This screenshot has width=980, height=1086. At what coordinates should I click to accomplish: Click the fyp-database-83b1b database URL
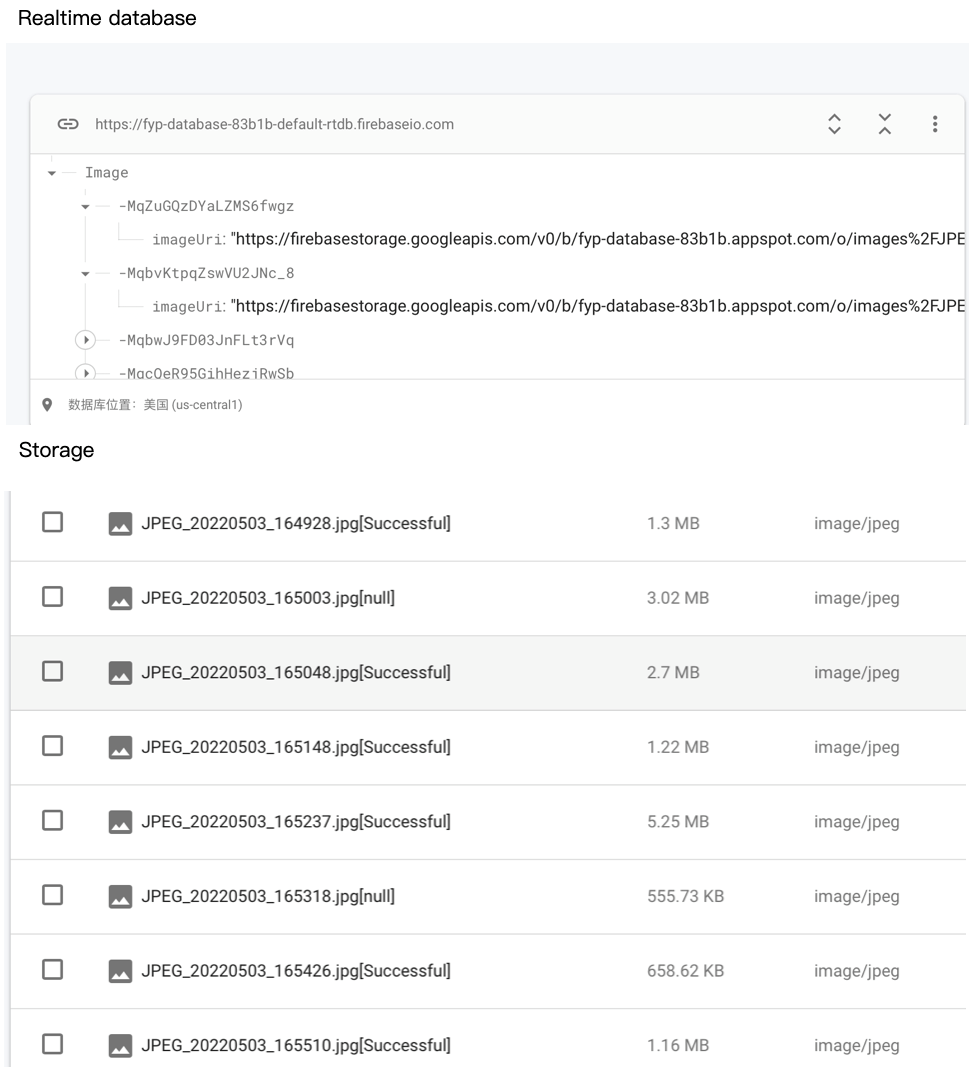[275, 125]
